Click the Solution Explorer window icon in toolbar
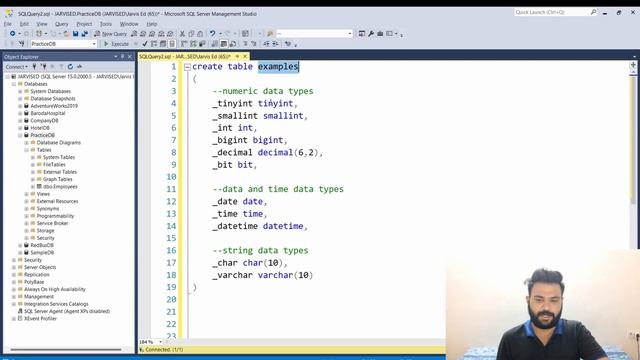 coord(362,33)
